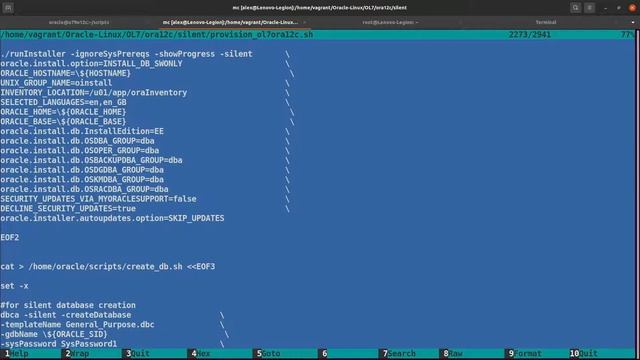Click the ./runInstaller -ignoreSysPrereqs line
Viewport: 640px width, 360px height.
(x=127, y=54)
